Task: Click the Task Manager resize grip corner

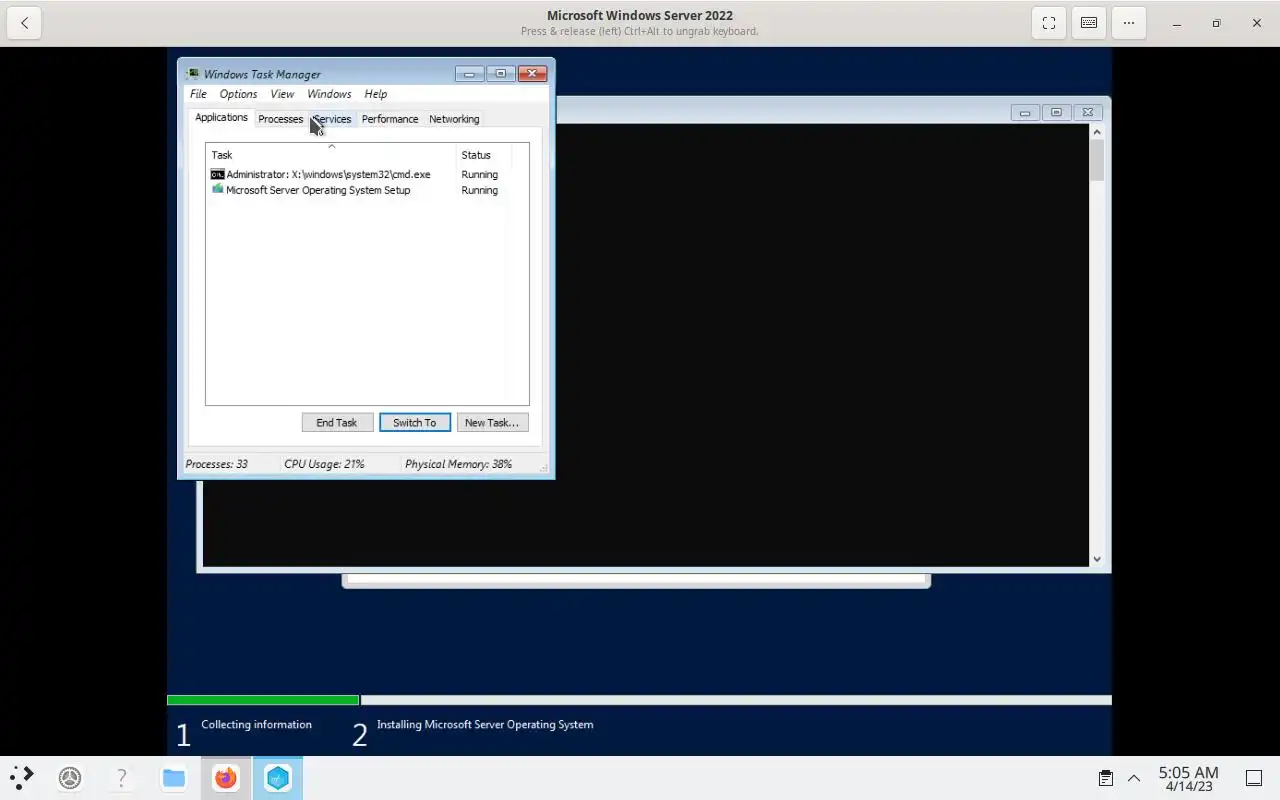Action: (x=544, y=467)
